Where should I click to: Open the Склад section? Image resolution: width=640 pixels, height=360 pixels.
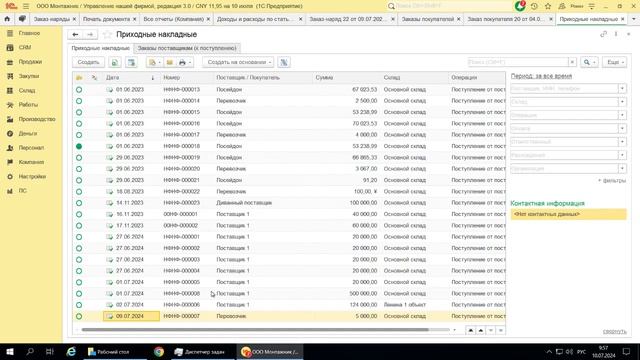coord(27,90)
